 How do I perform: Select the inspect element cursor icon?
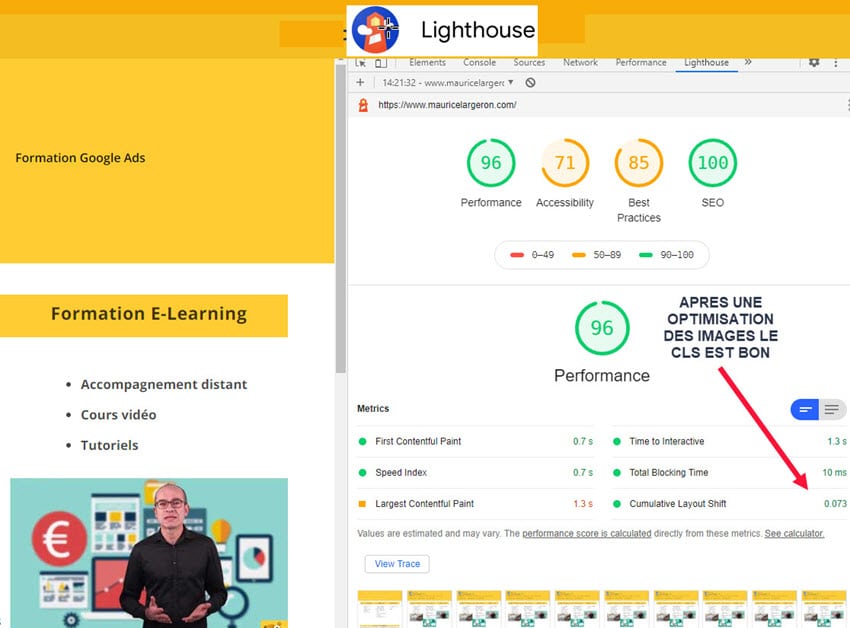[x=360, y=63]
